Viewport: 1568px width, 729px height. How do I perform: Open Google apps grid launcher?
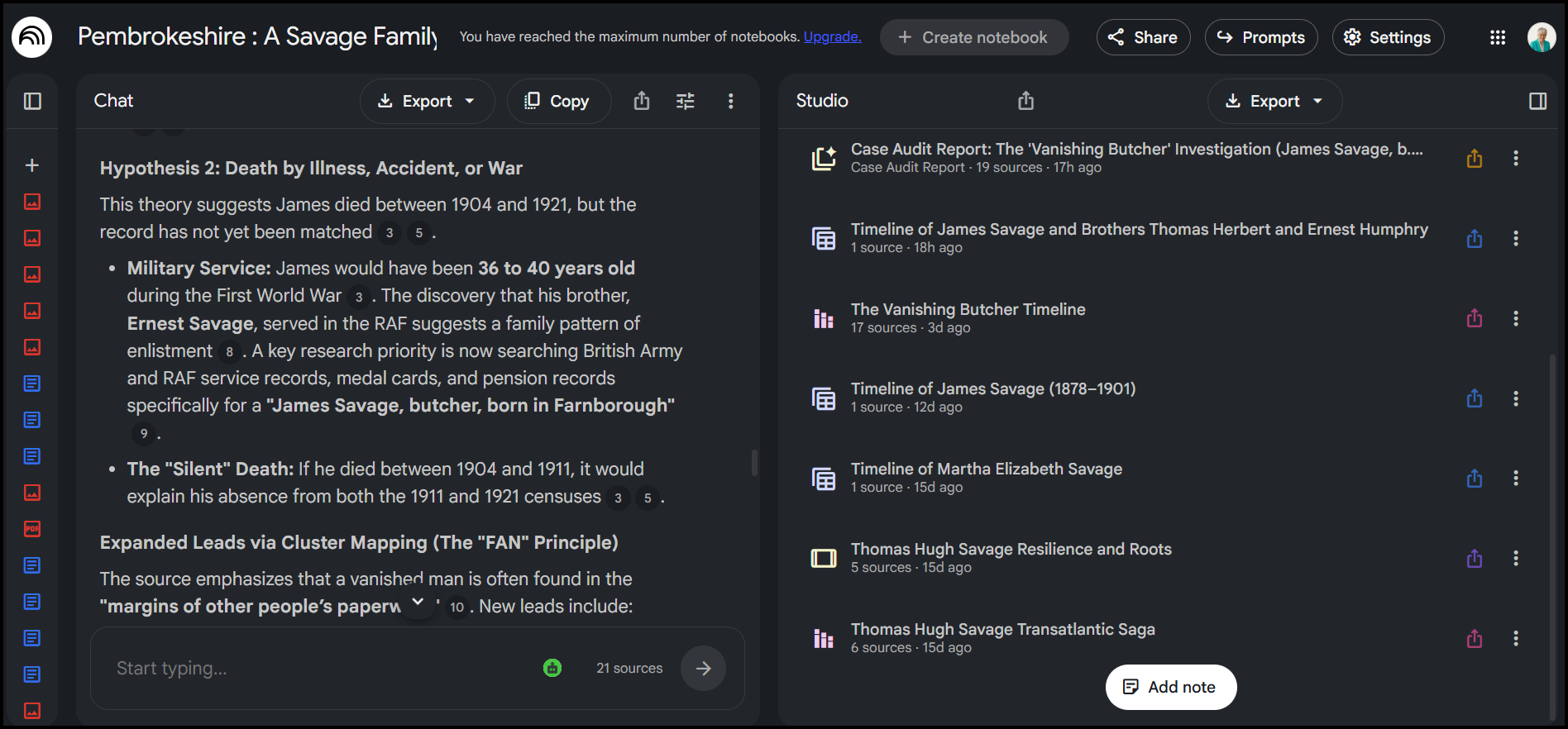1497,37
